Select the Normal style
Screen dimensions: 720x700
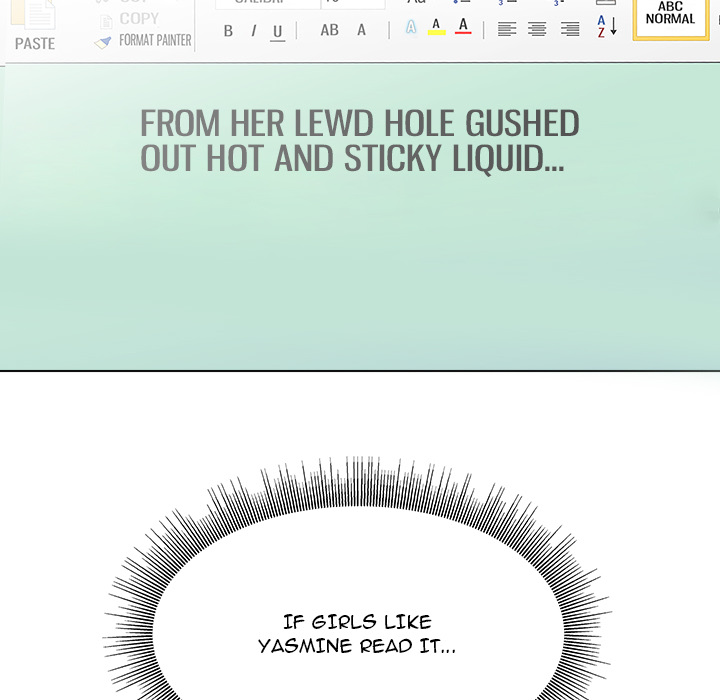tap(670, 16)
